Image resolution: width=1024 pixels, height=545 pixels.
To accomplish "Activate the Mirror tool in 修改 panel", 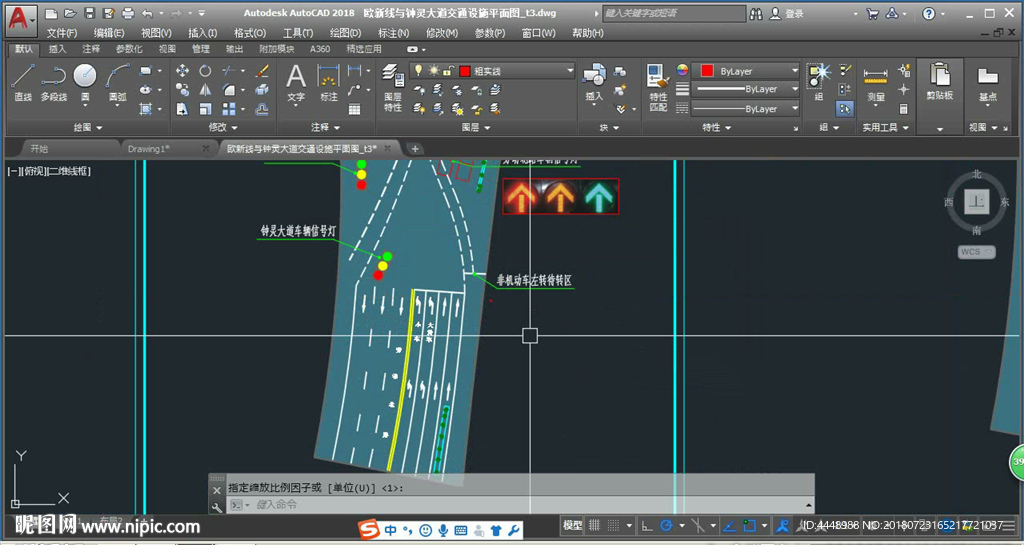I will [206, 89].
